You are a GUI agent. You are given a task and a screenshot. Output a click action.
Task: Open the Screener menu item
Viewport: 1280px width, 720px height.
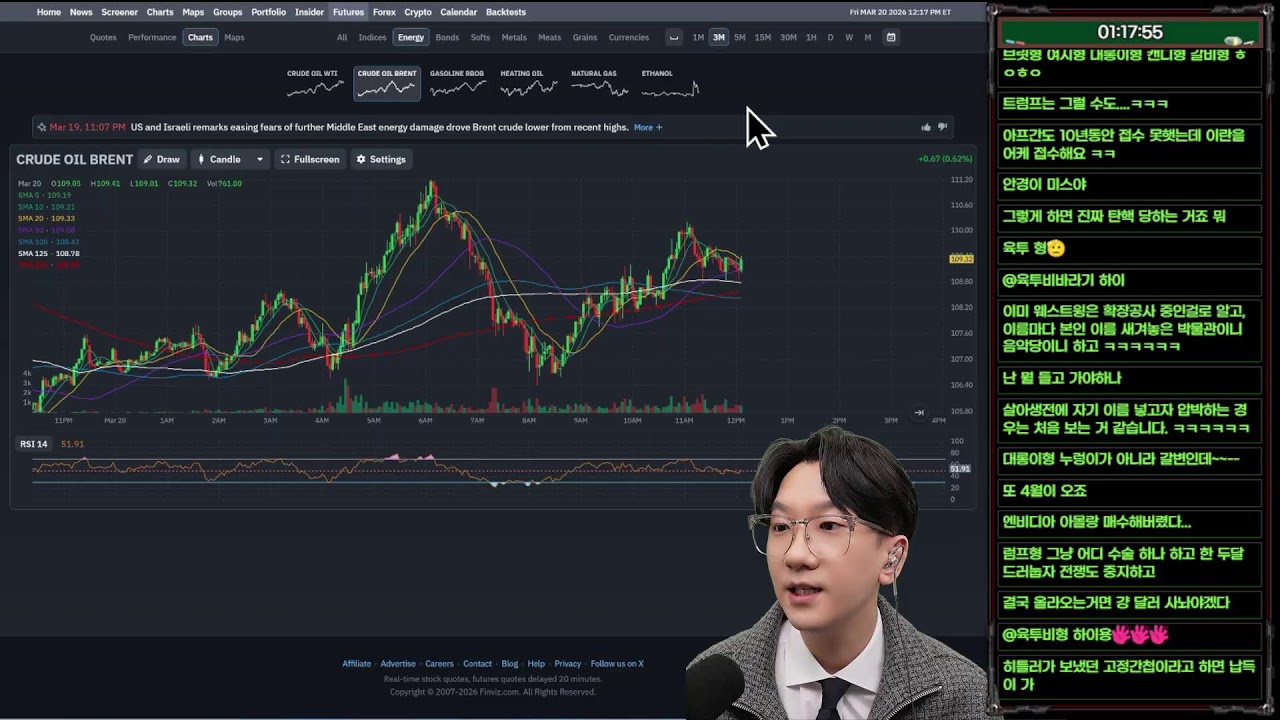119,12
